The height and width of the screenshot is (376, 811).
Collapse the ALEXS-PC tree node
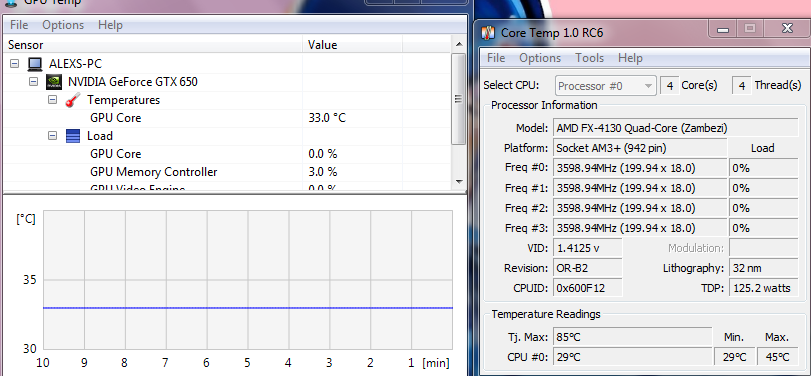click(14, 64)
